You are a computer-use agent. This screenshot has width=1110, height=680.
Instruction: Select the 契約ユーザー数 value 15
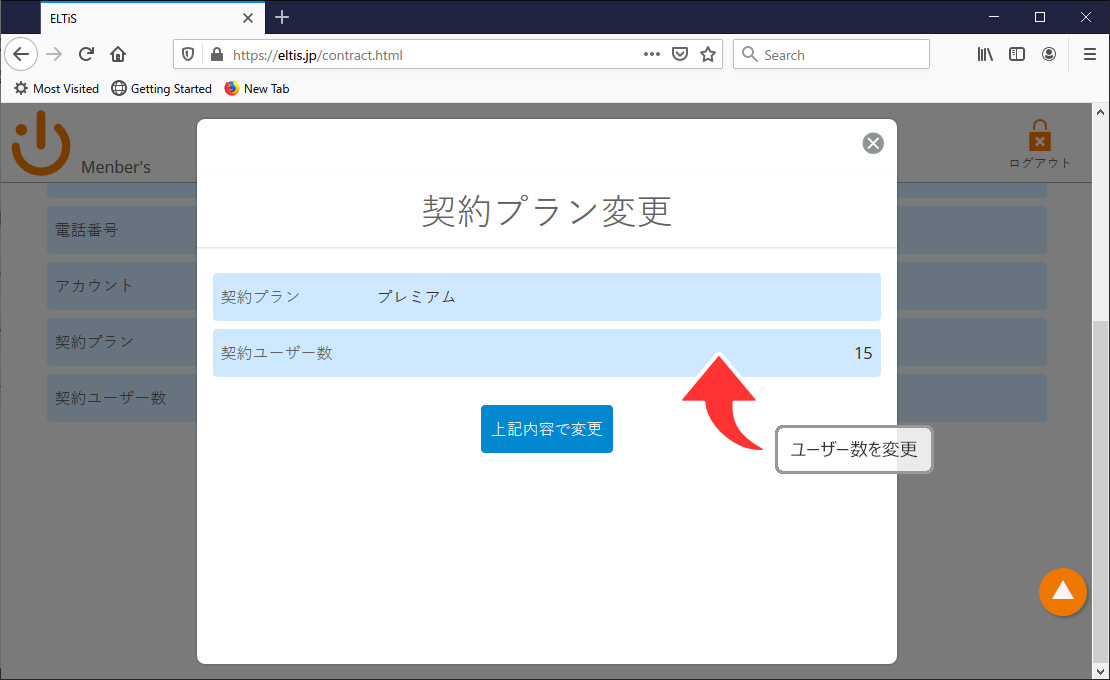(x=863, y=353)
